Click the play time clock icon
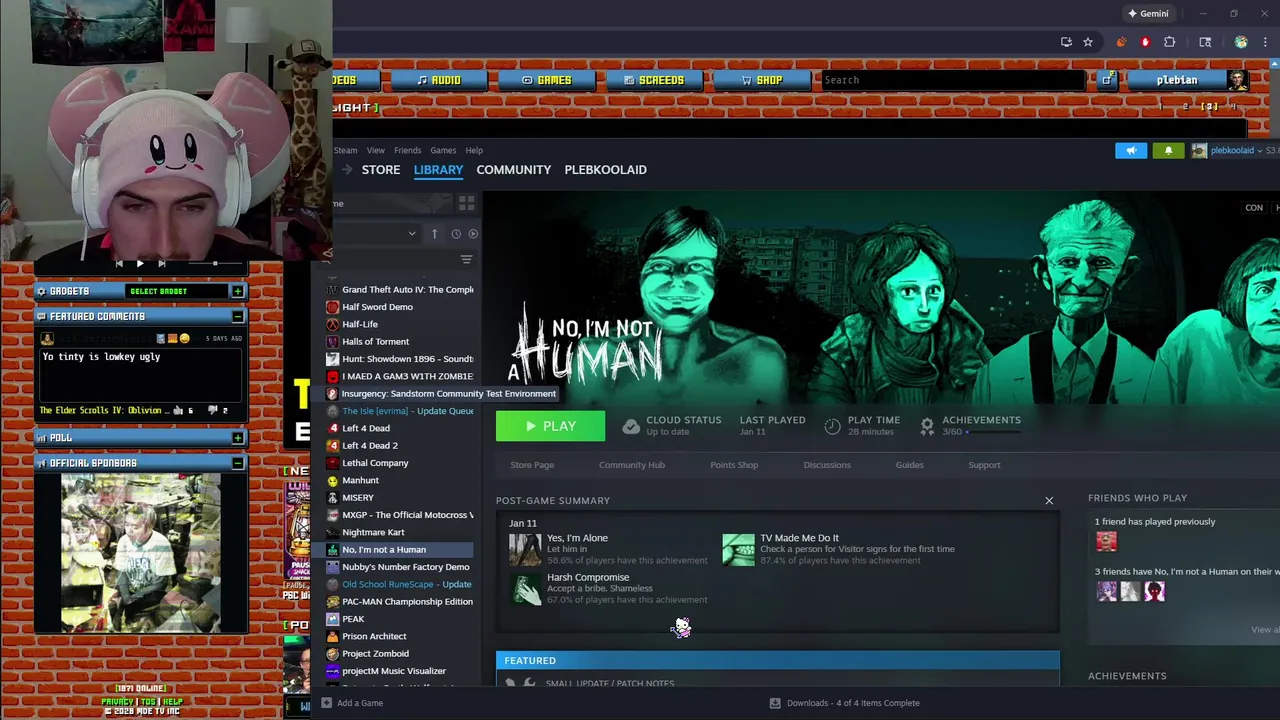The image size is (1280, 720). pos(832,427)
